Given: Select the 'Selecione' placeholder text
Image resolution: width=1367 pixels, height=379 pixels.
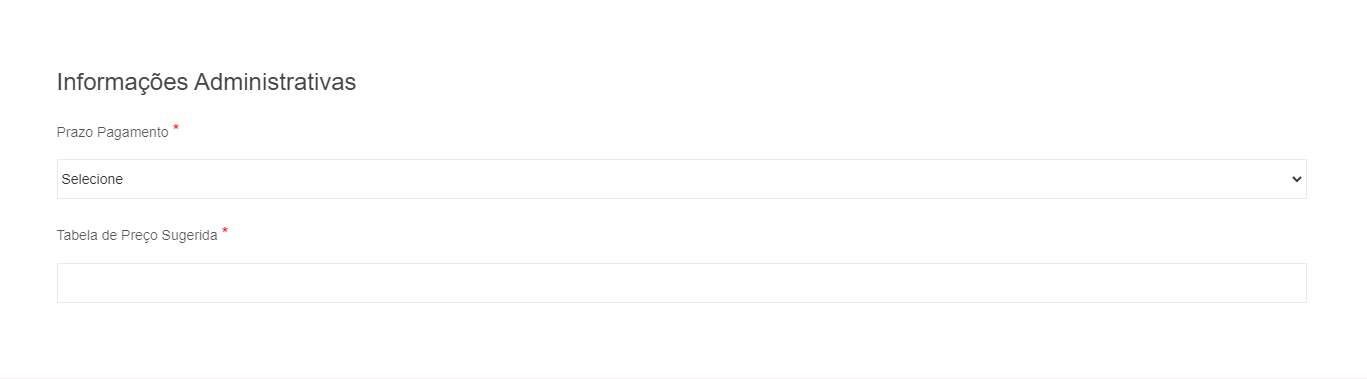Looking at the screenshot, I should (x=92, y=179).
